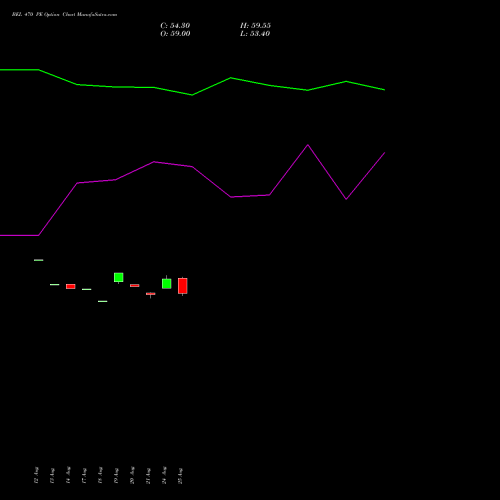Click the 25 Aug date label
Viewport: 500px width, 500px height.
point(180,475)
